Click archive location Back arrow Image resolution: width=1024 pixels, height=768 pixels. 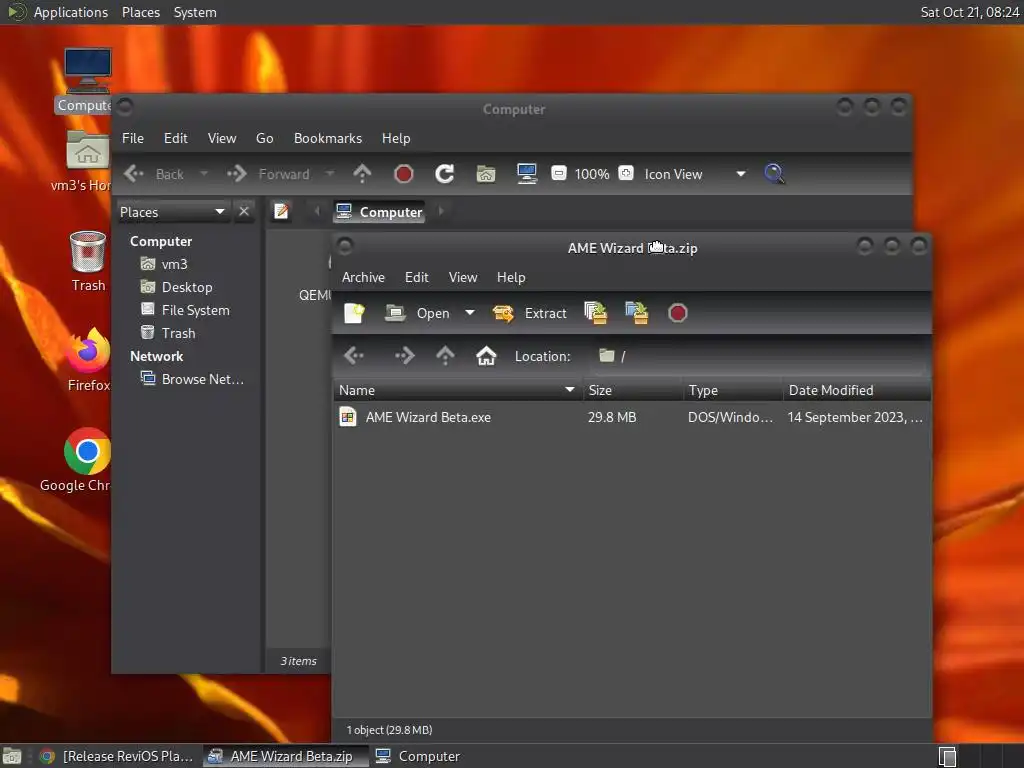[354, 356]
